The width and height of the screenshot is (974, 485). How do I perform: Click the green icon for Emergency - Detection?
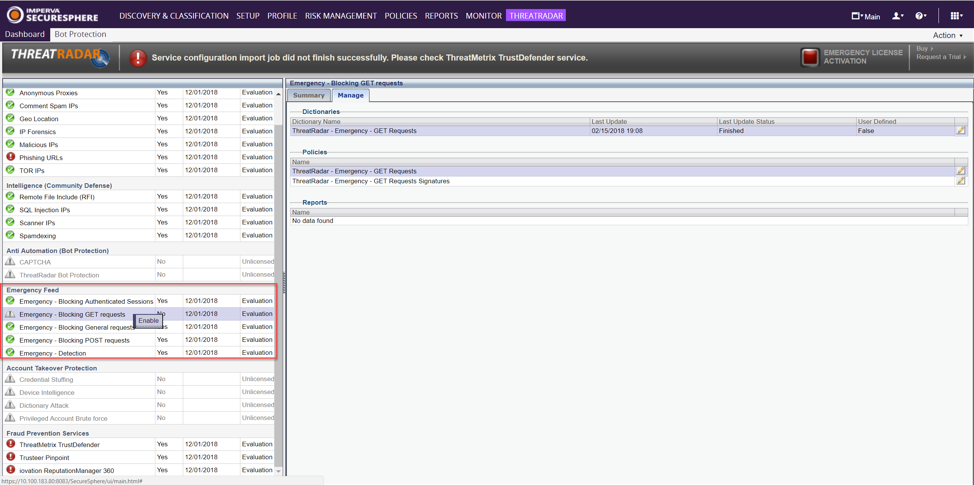(10, 353)
